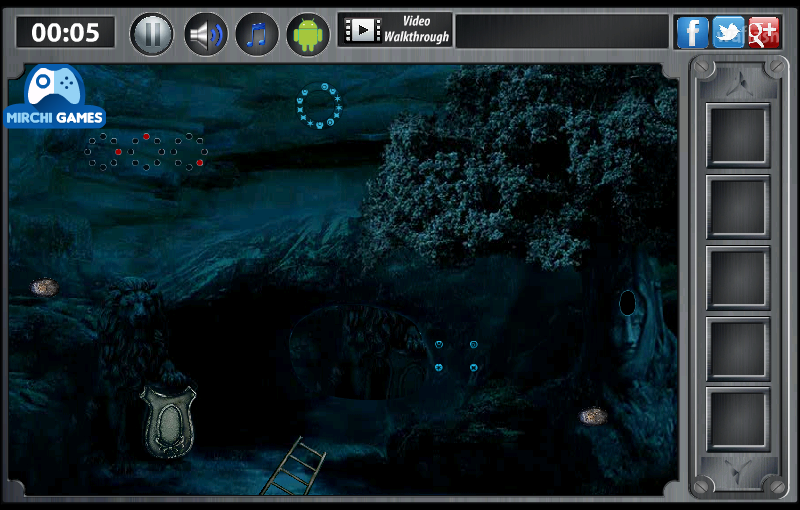Select the third inventory slot
Viewport: 800px width, 510px height.
(738, 278)
